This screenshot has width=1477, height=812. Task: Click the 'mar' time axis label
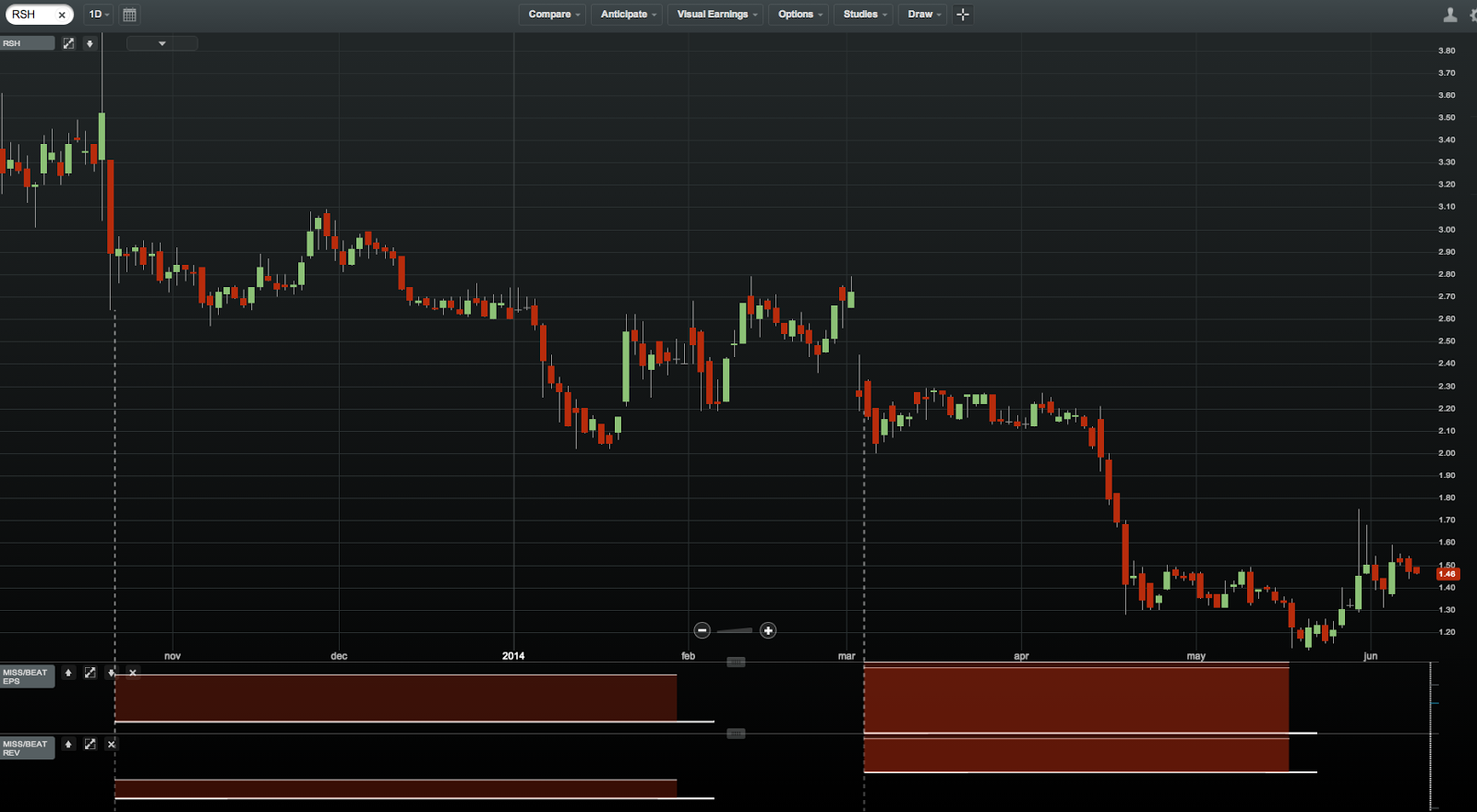tap(847, 656)
